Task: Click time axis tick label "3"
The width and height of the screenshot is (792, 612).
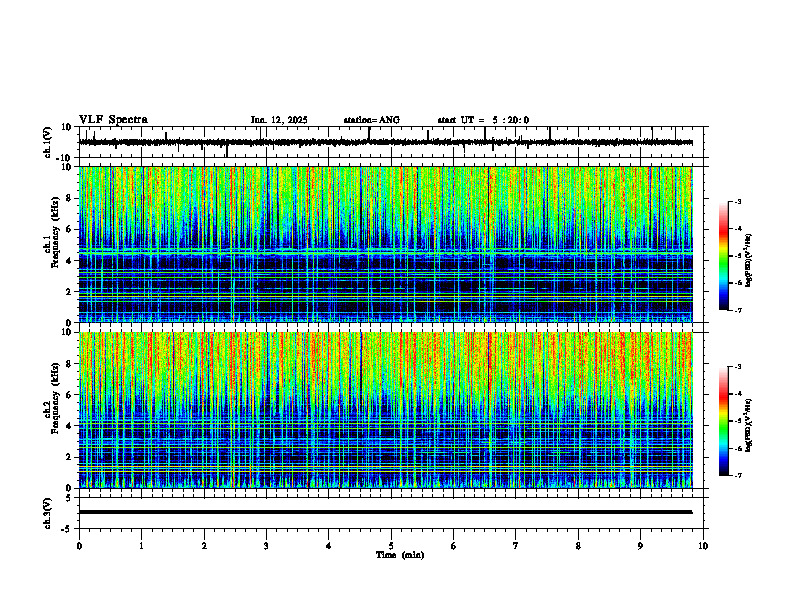Action: pyautogui.click(x=266, y=546)
